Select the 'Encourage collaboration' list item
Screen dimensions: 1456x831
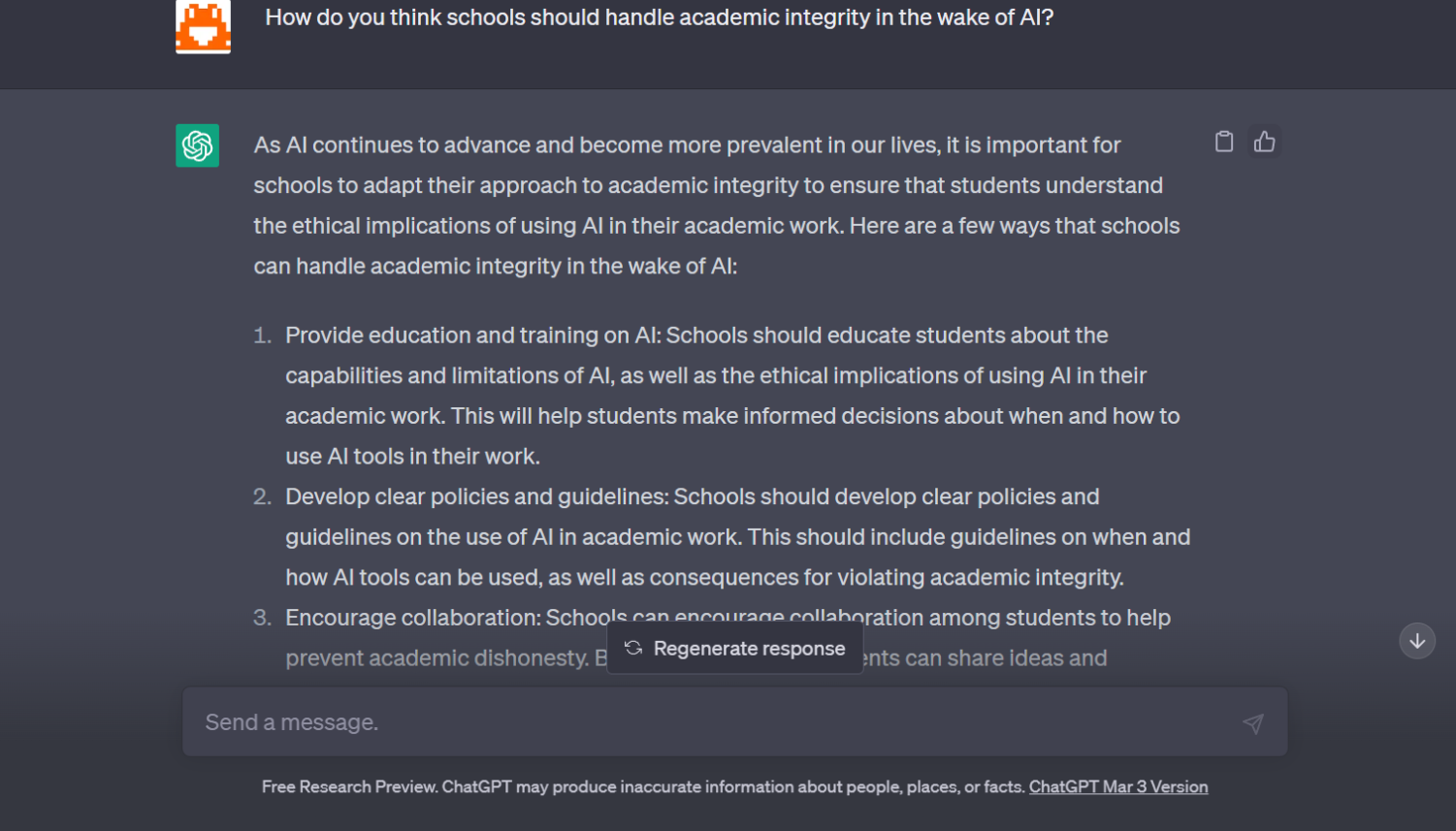[728, 638]
